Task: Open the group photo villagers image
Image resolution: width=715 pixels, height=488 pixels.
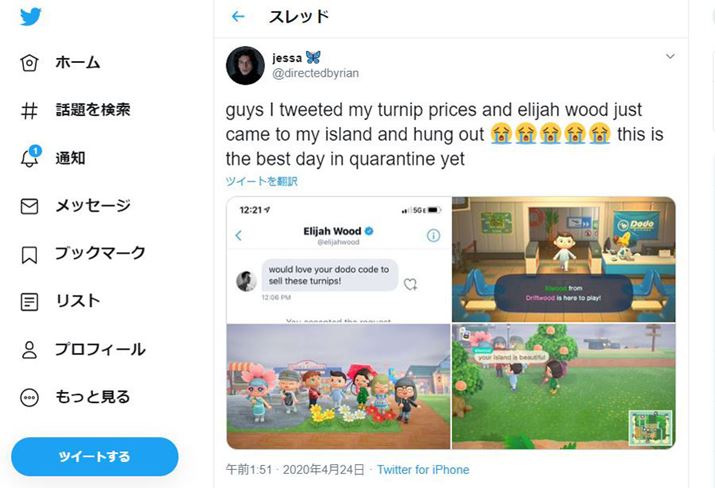Action: (339, 387)
